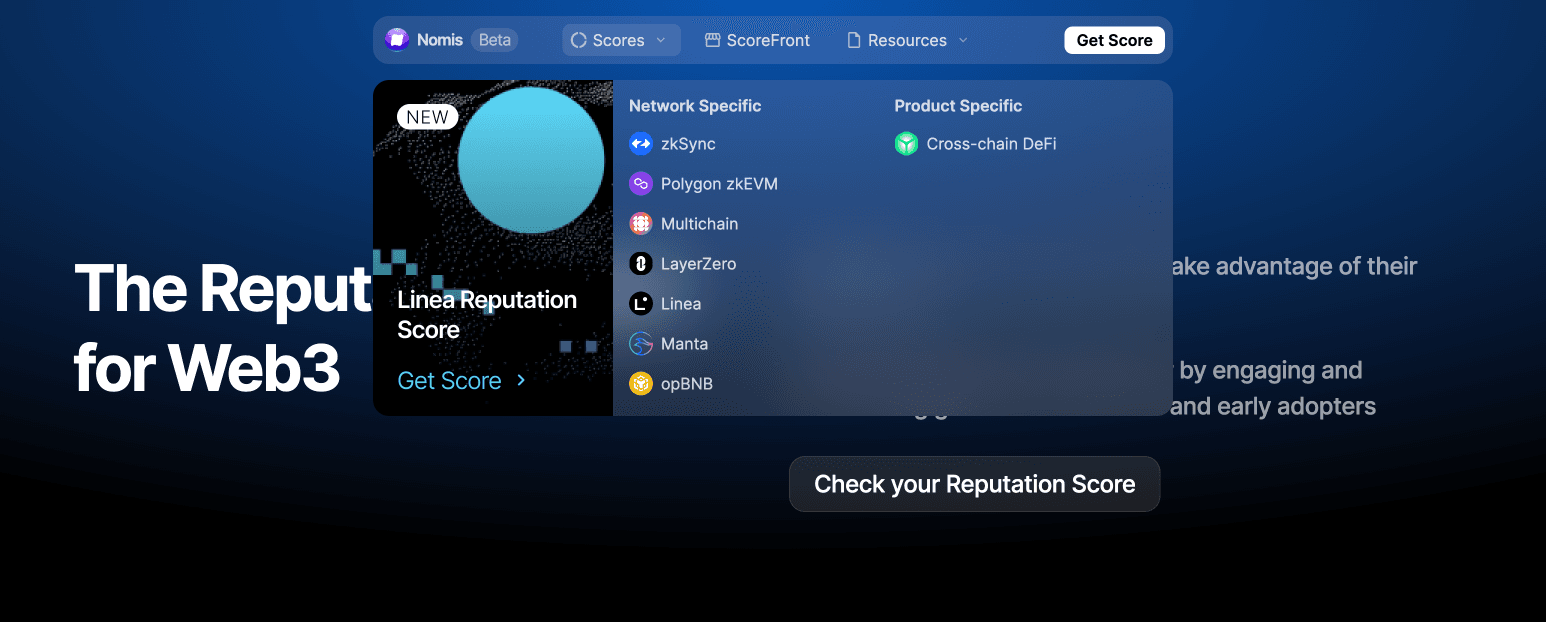Click the cyan circle in Linea promo
This screenshot has height=622, width=1546.
click(x=531, y=160)
